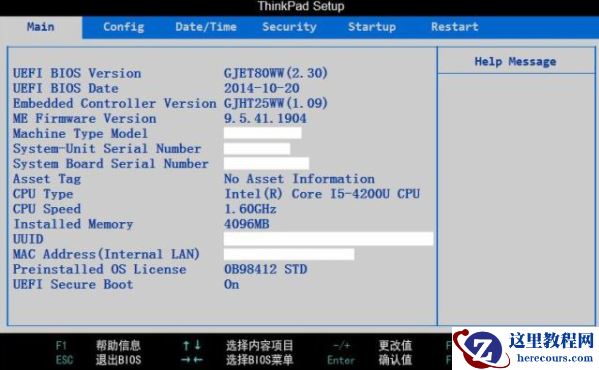Click the No Asset Information value

299,179
